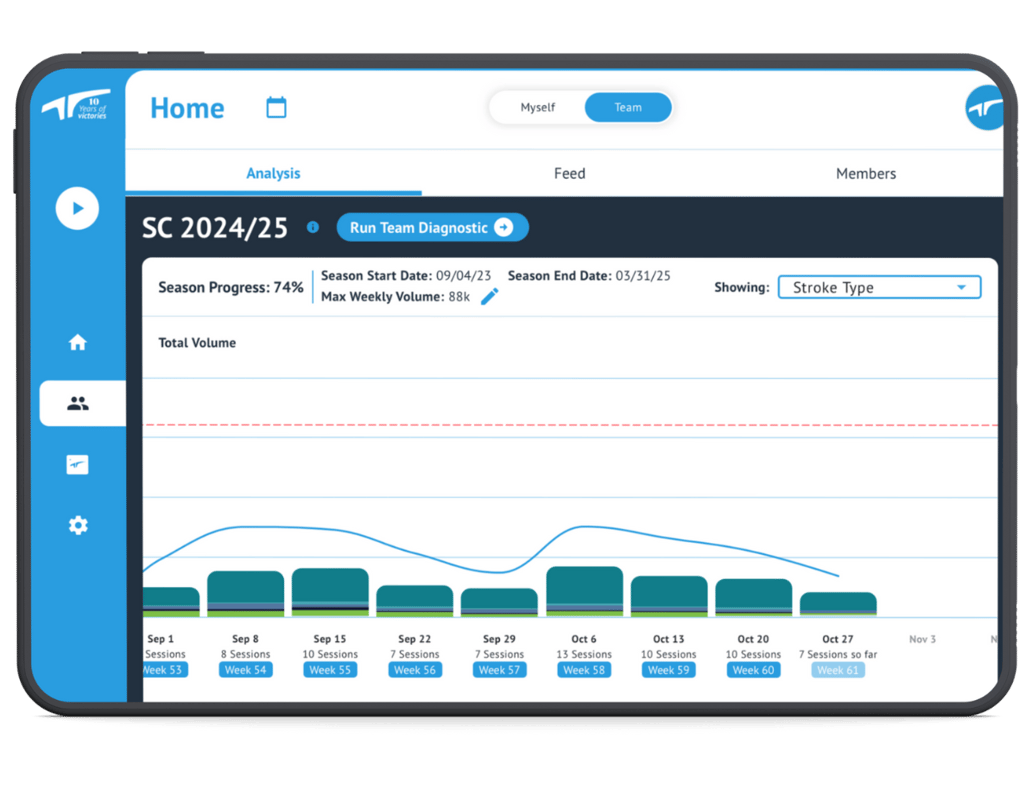Switch the view toggle to Myself

click(537, 107)
